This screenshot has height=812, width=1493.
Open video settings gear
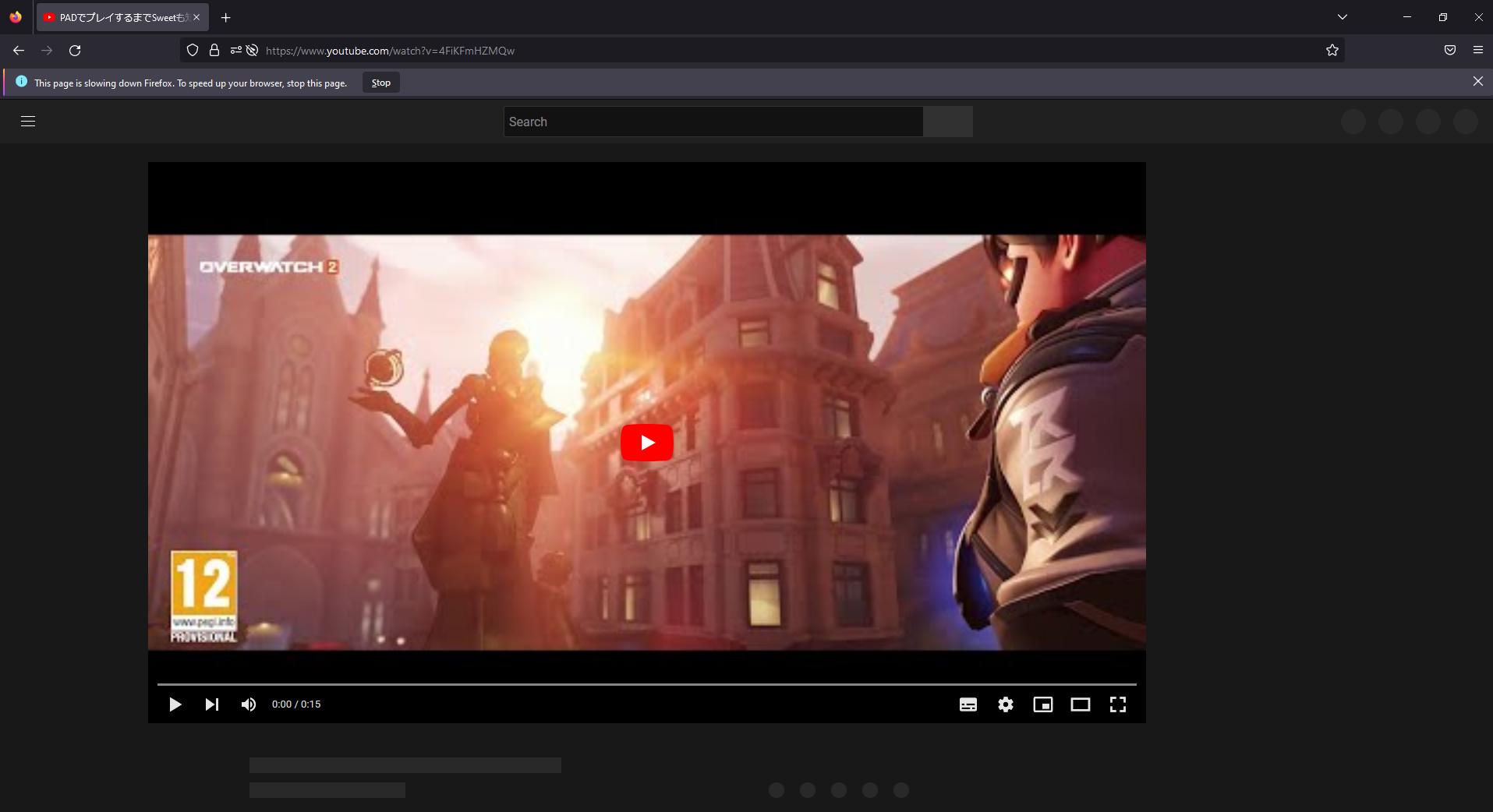tap(1006, 704)
